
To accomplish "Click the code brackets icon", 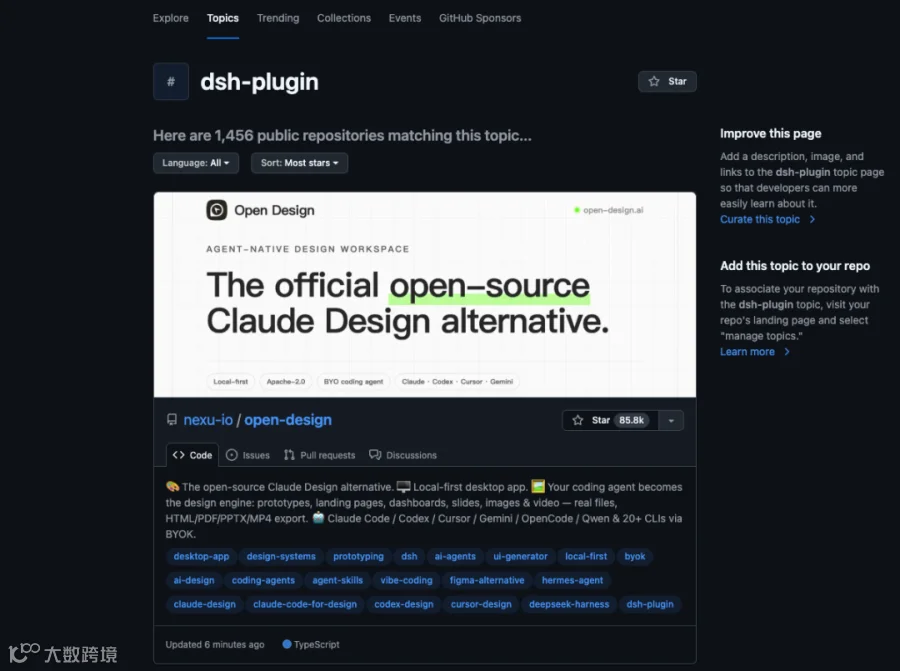I will [179, 455].
